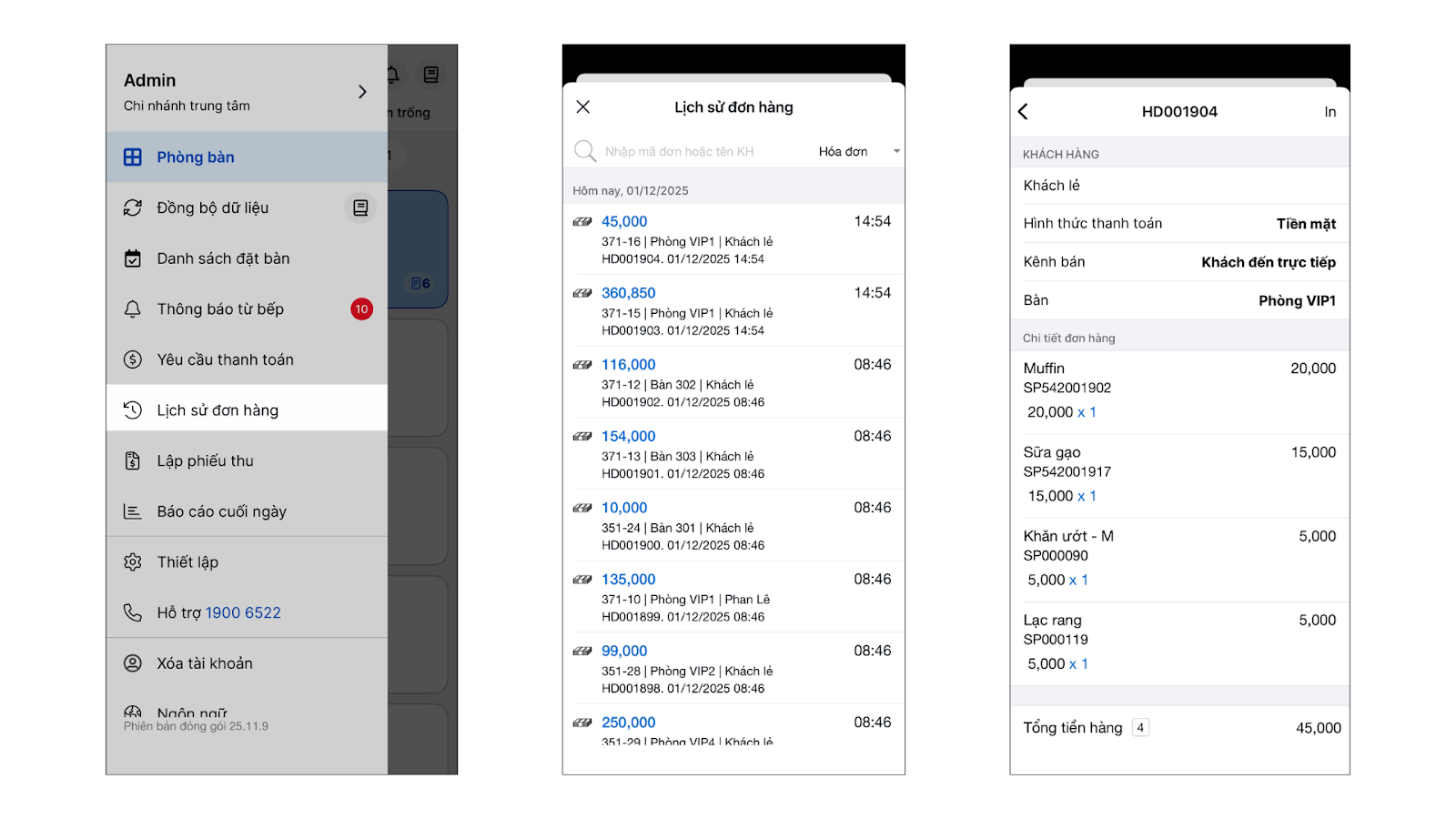Tap In to print invoice

[1330, 112]
